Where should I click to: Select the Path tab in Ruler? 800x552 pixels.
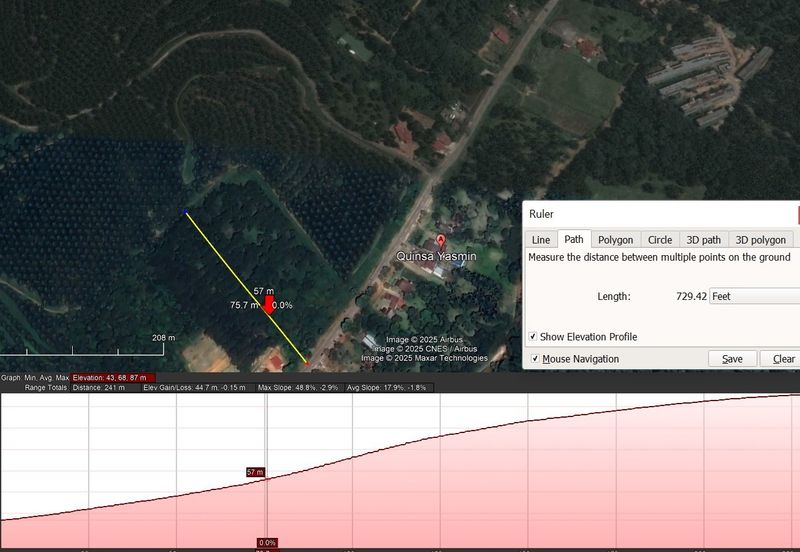tap(574, 240)
